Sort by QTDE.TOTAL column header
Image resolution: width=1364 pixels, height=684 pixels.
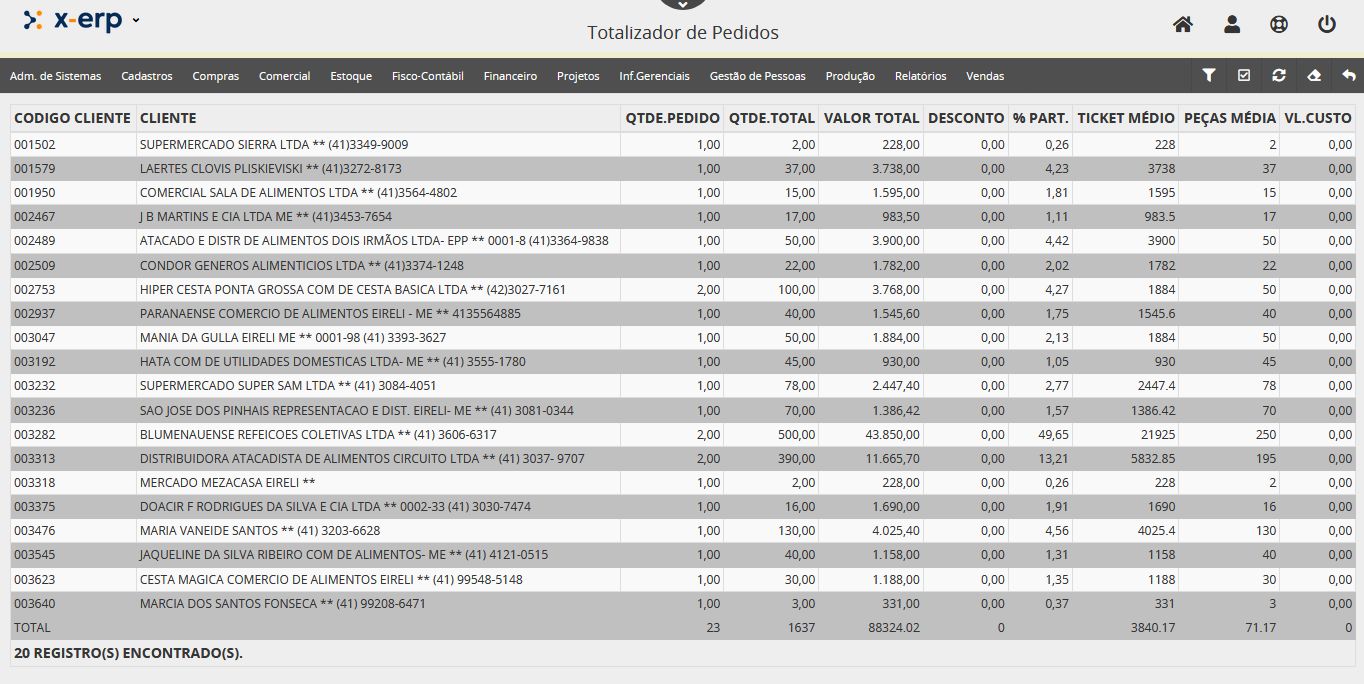pos(772,118)
